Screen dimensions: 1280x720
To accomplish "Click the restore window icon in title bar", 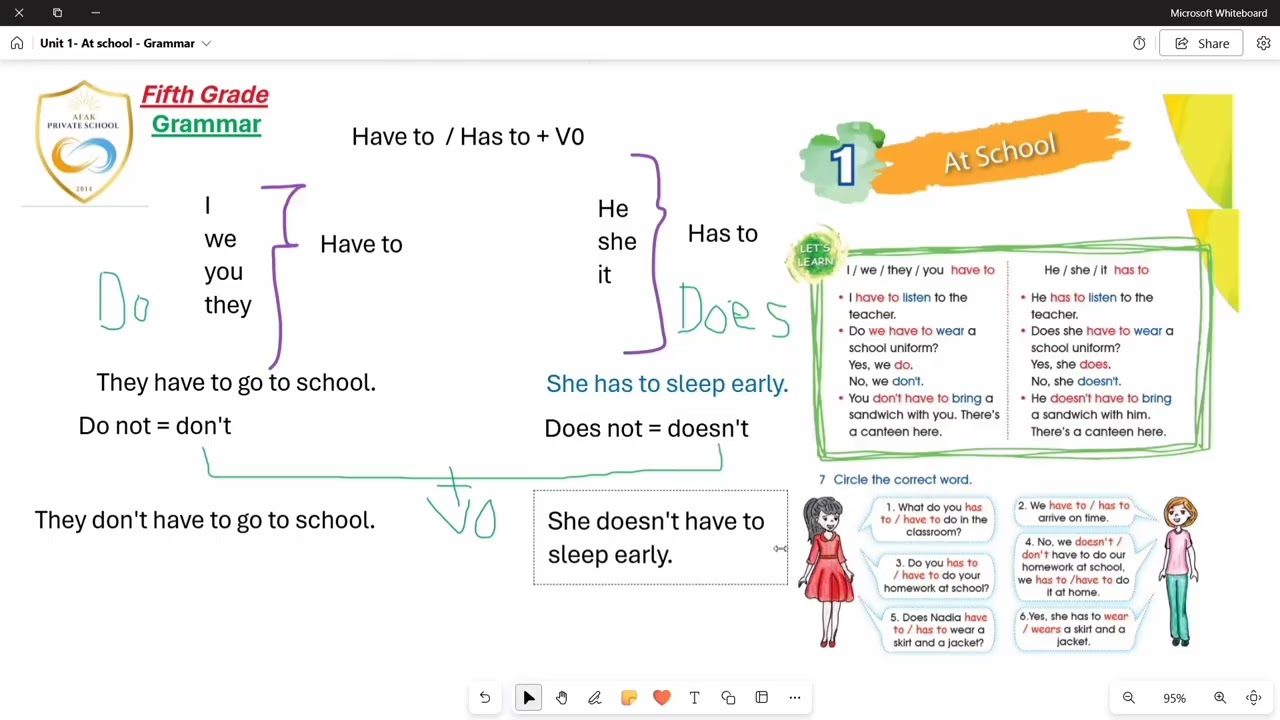I will 57,13.
